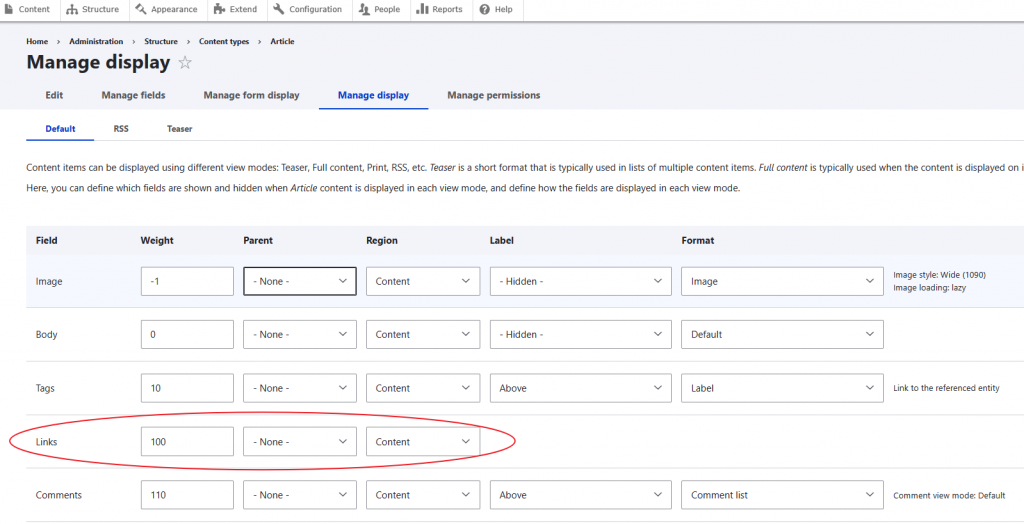Click the Configuration wrench icon

click(x=279, y=9)
